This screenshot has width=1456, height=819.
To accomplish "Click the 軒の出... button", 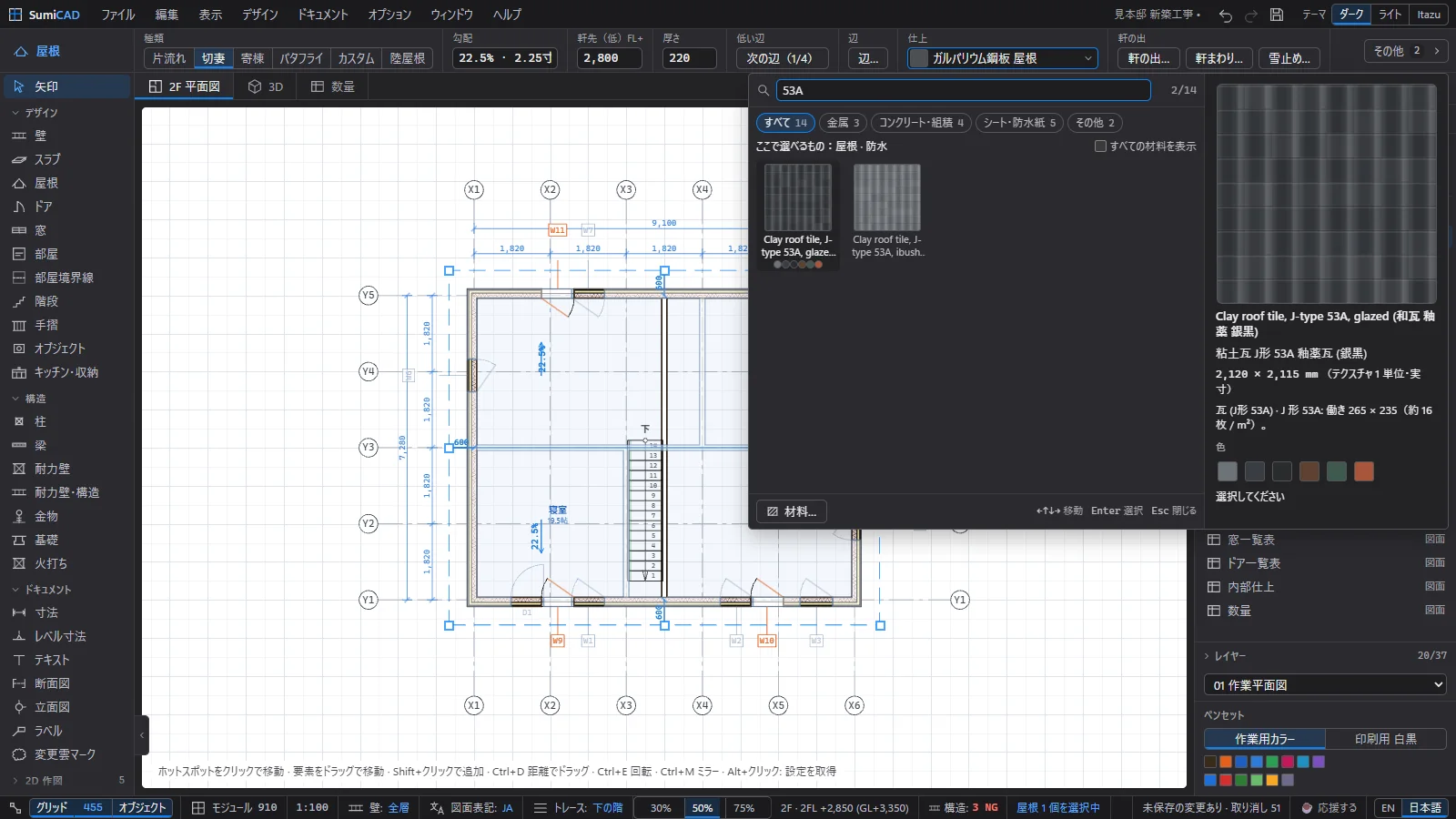I will [x=1148, y=58].
